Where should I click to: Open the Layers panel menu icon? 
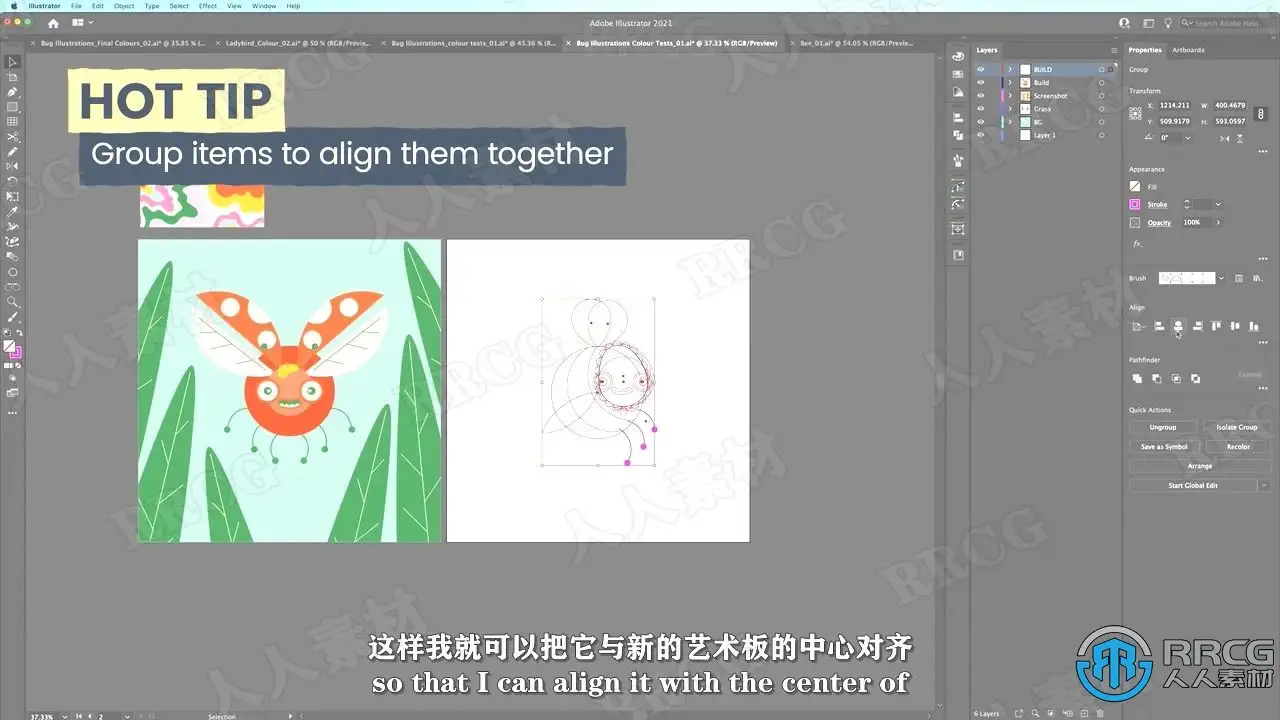(1114, 50)
